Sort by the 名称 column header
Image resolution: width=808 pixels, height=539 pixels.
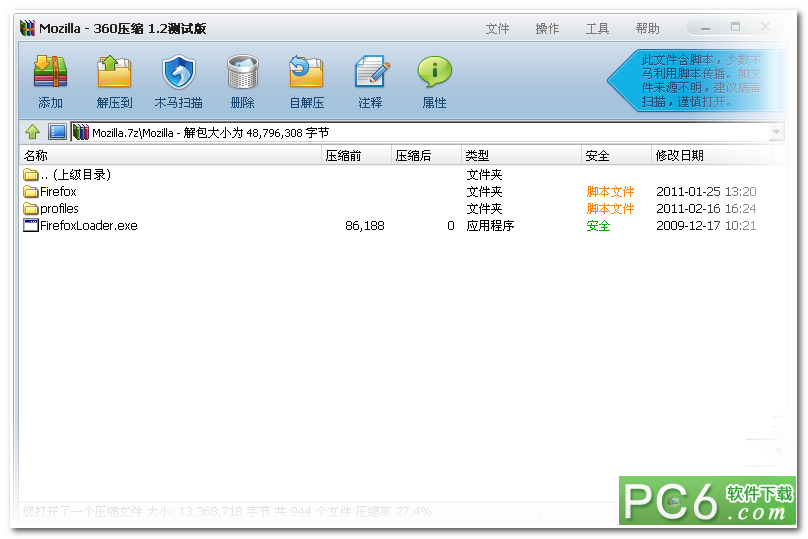point(170,156)
